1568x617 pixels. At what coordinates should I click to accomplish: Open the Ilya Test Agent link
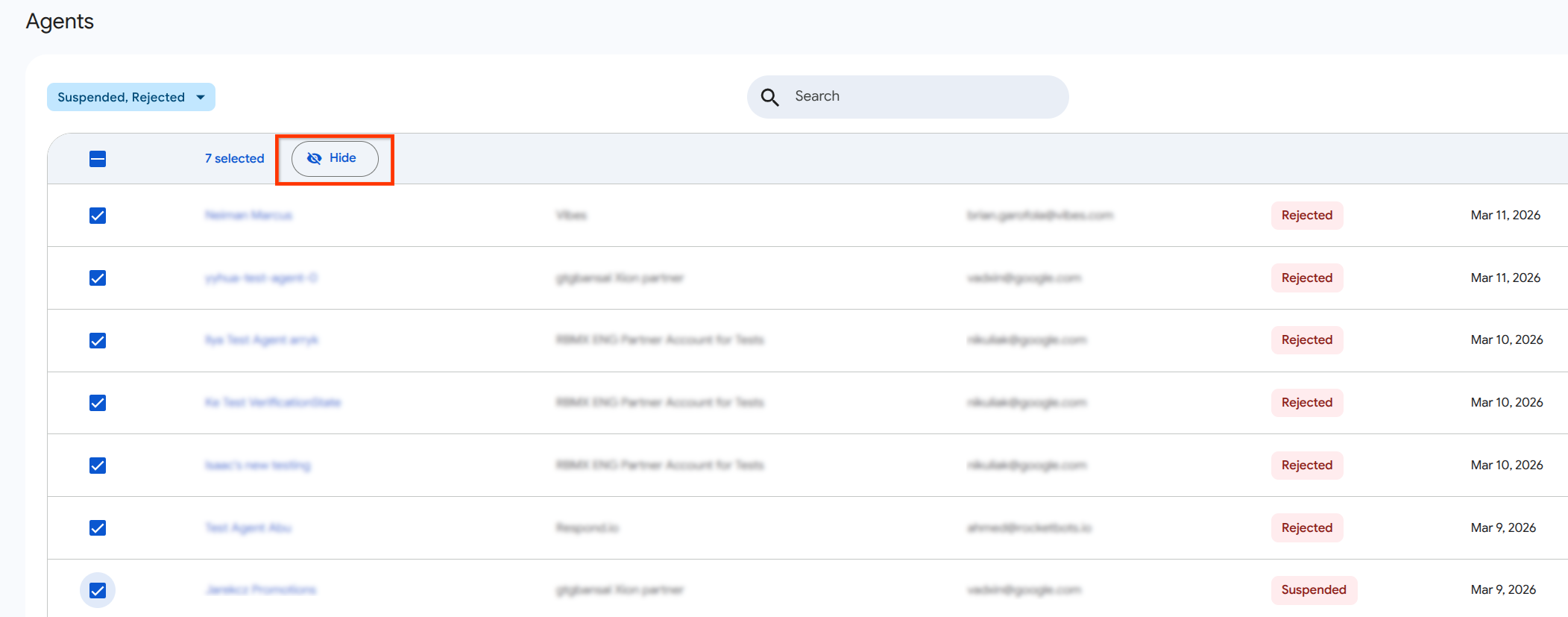261,340
